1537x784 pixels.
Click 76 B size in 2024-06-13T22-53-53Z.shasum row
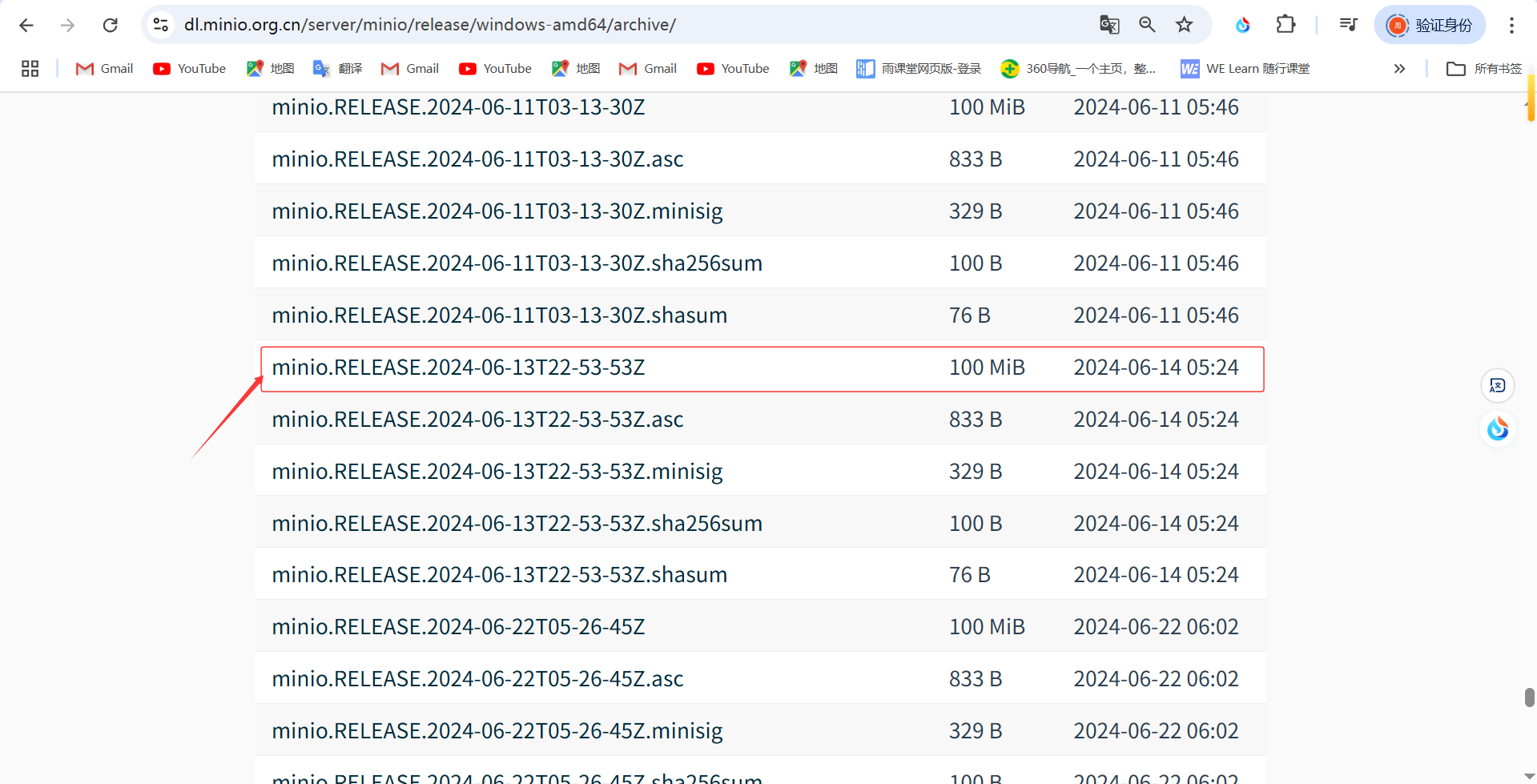pyautogui.click(x=970, y=575)
